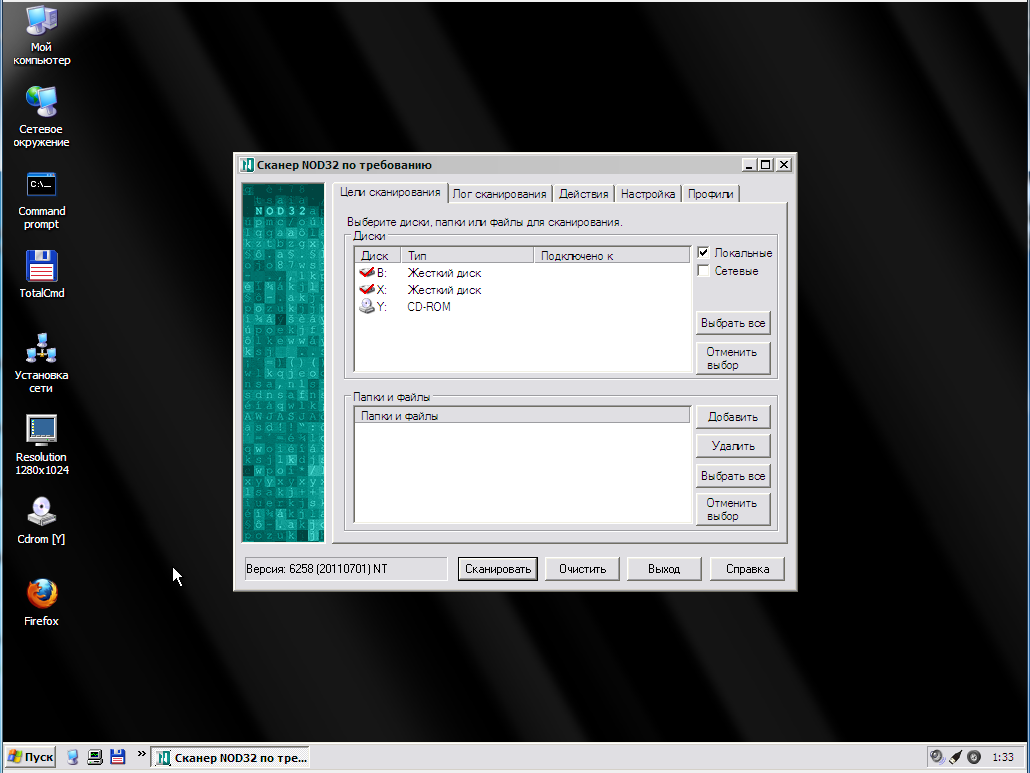Click the Установка сети desktop icon
The width and height of the screenshot is (1030, 773).
(x=41, y=349)
